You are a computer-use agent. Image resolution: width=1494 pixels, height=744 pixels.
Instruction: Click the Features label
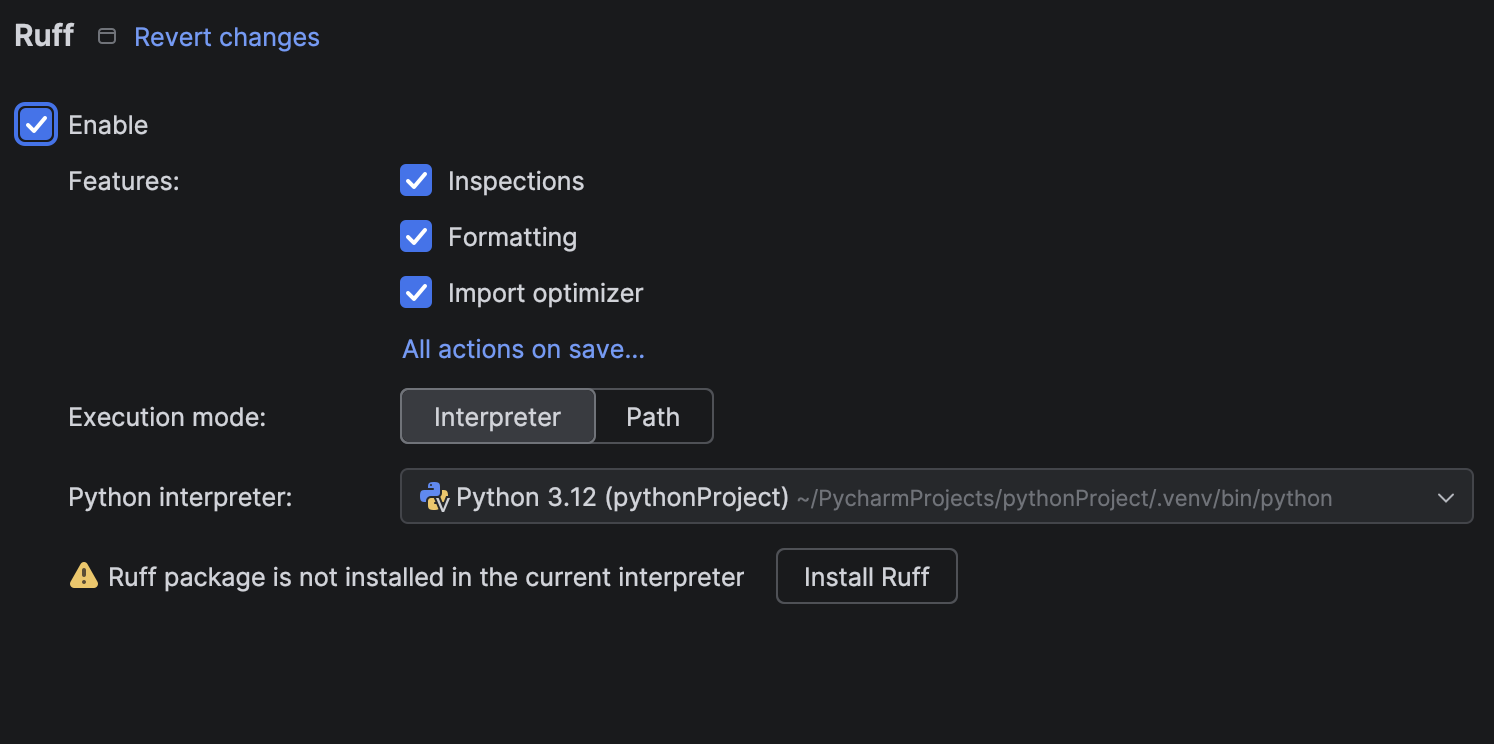point(123,181)
